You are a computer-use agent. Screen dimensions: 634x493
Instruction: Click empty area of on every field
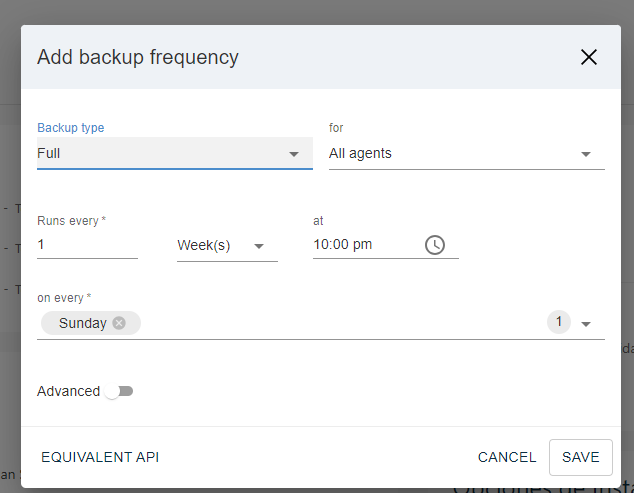point(340,323)
